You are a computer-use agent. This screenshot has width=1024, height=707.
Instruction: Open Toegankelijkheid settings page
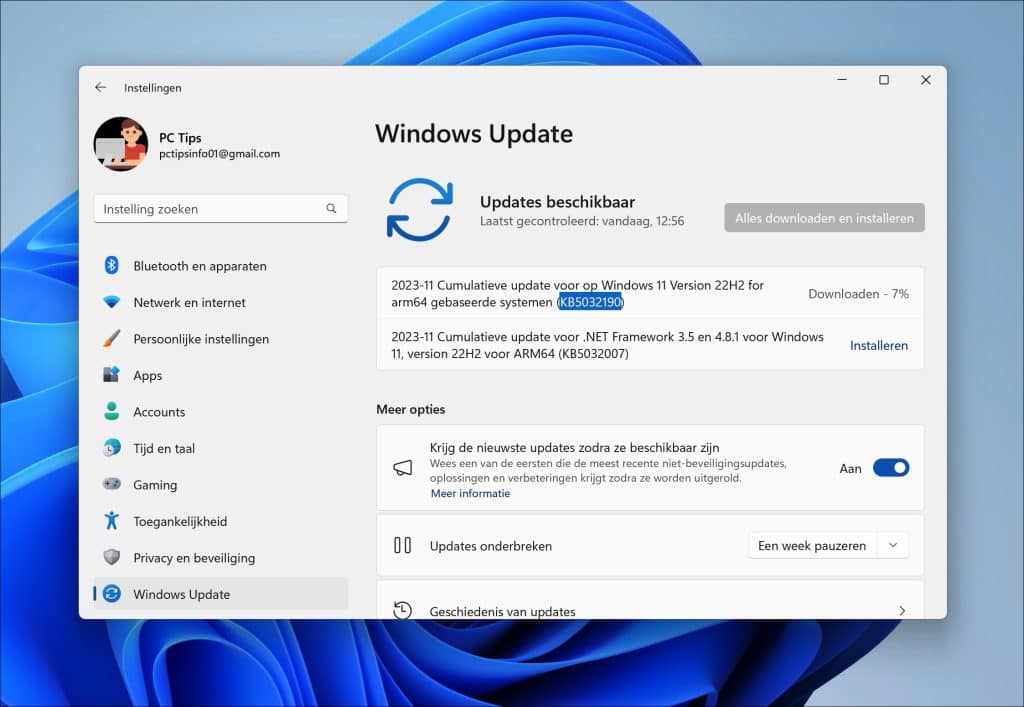(x=221, y=522)
